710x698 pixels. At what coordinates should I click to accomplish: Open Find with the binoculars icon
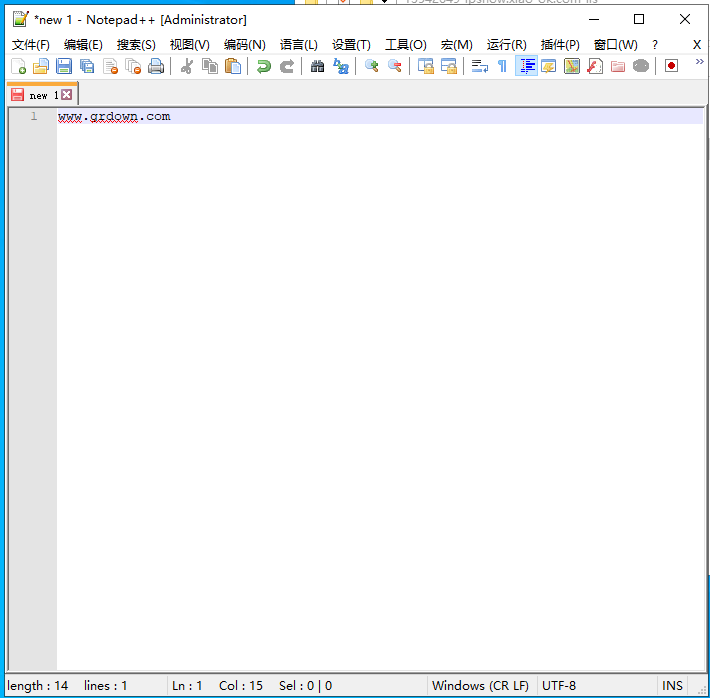pos(317,66)
